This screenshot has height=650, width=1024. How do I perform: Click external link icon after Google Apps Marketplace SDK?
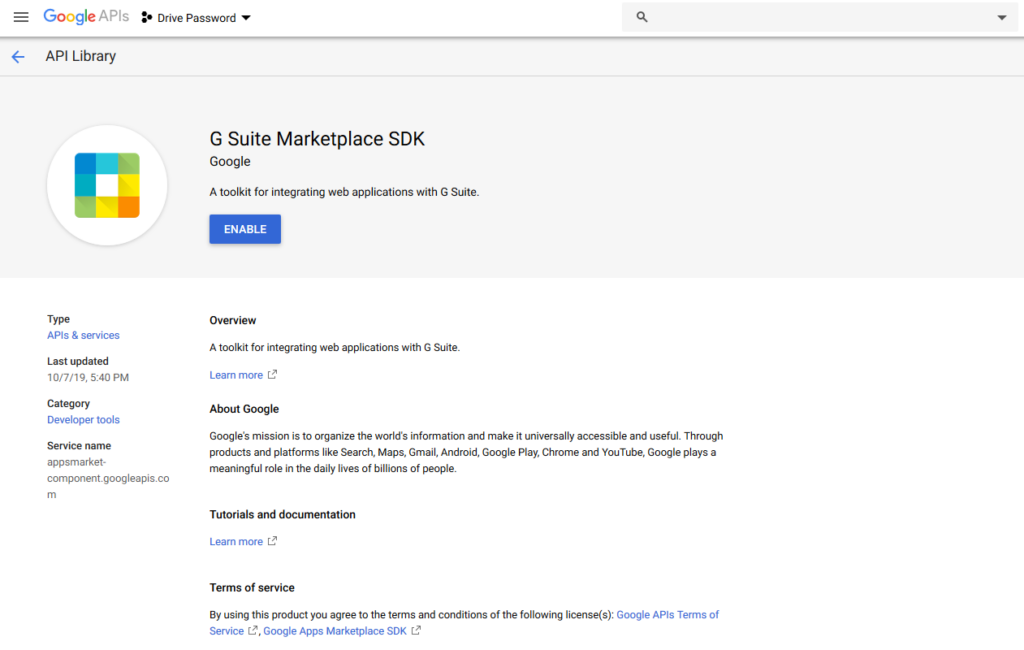pos(416,630)
